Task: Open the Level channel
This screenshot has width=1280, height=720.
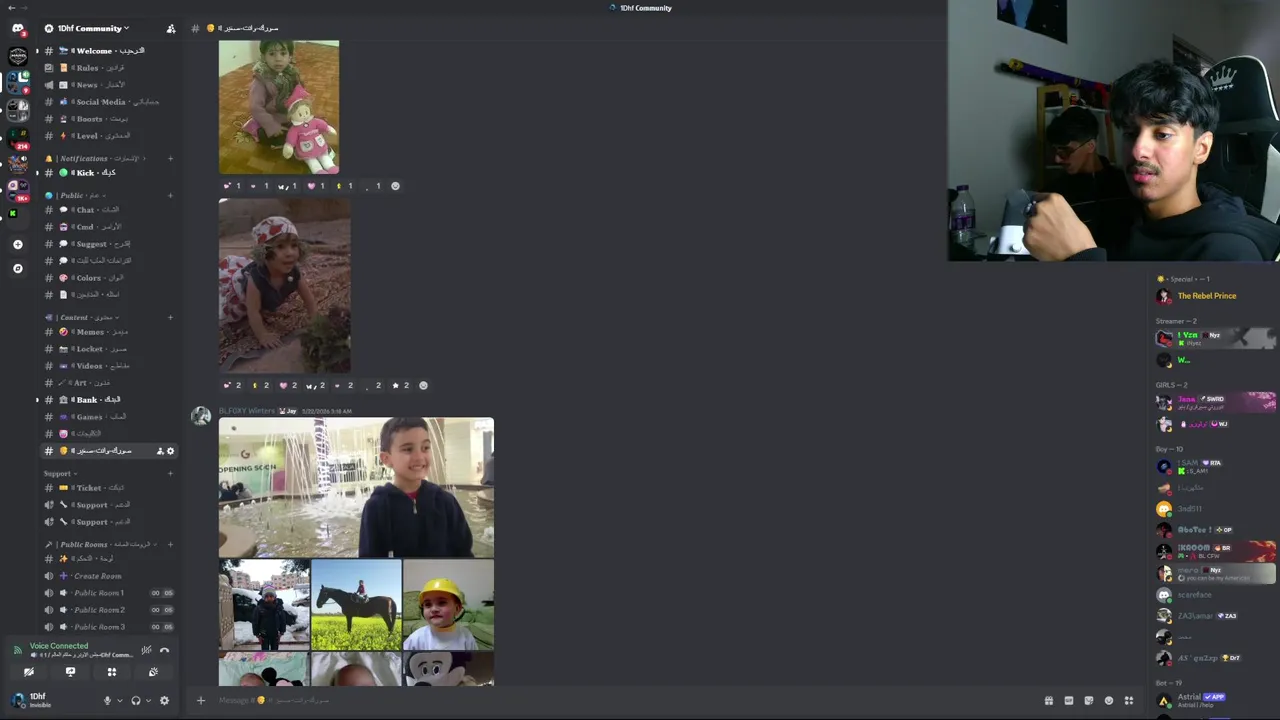Action: pos(109,136)
